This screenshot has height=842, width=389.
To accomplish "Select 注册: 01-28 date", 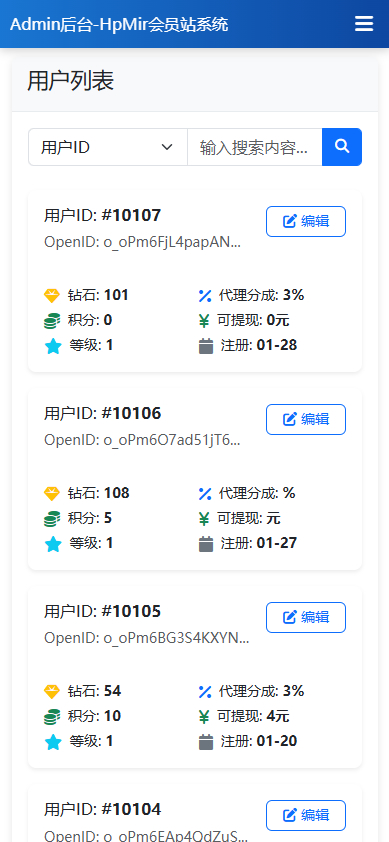I will (x=258, y=345).
